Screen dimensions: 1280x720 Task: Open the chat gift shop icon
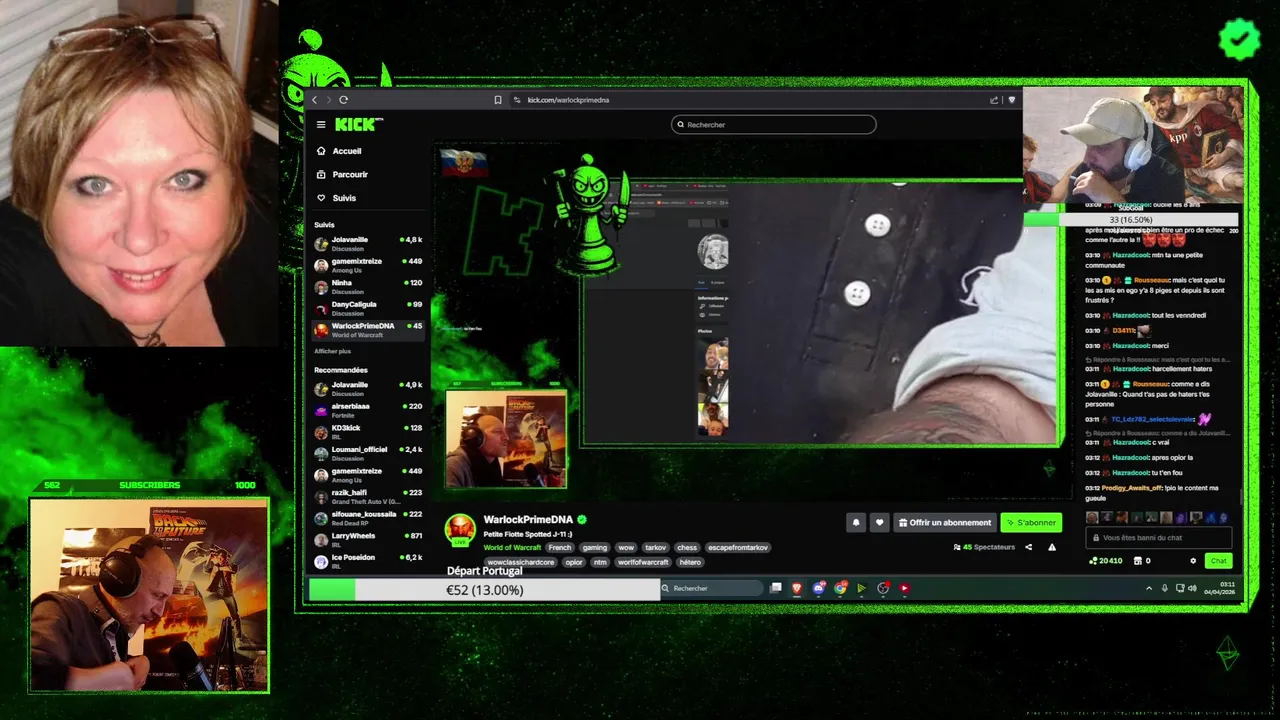(x=1137, y=561)
